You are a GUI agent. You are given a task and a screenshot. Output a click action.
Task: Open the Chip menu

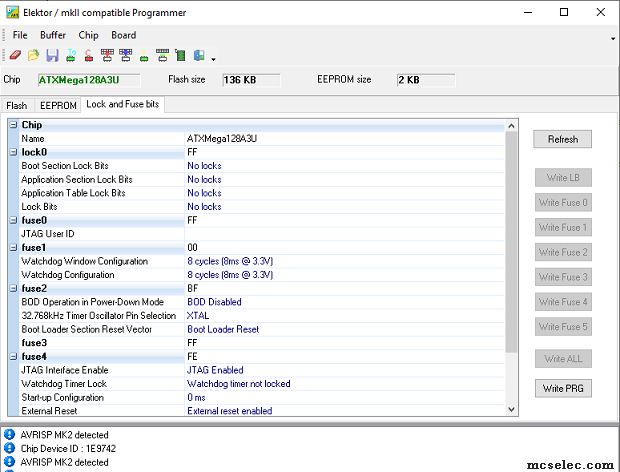pos(88,35)
